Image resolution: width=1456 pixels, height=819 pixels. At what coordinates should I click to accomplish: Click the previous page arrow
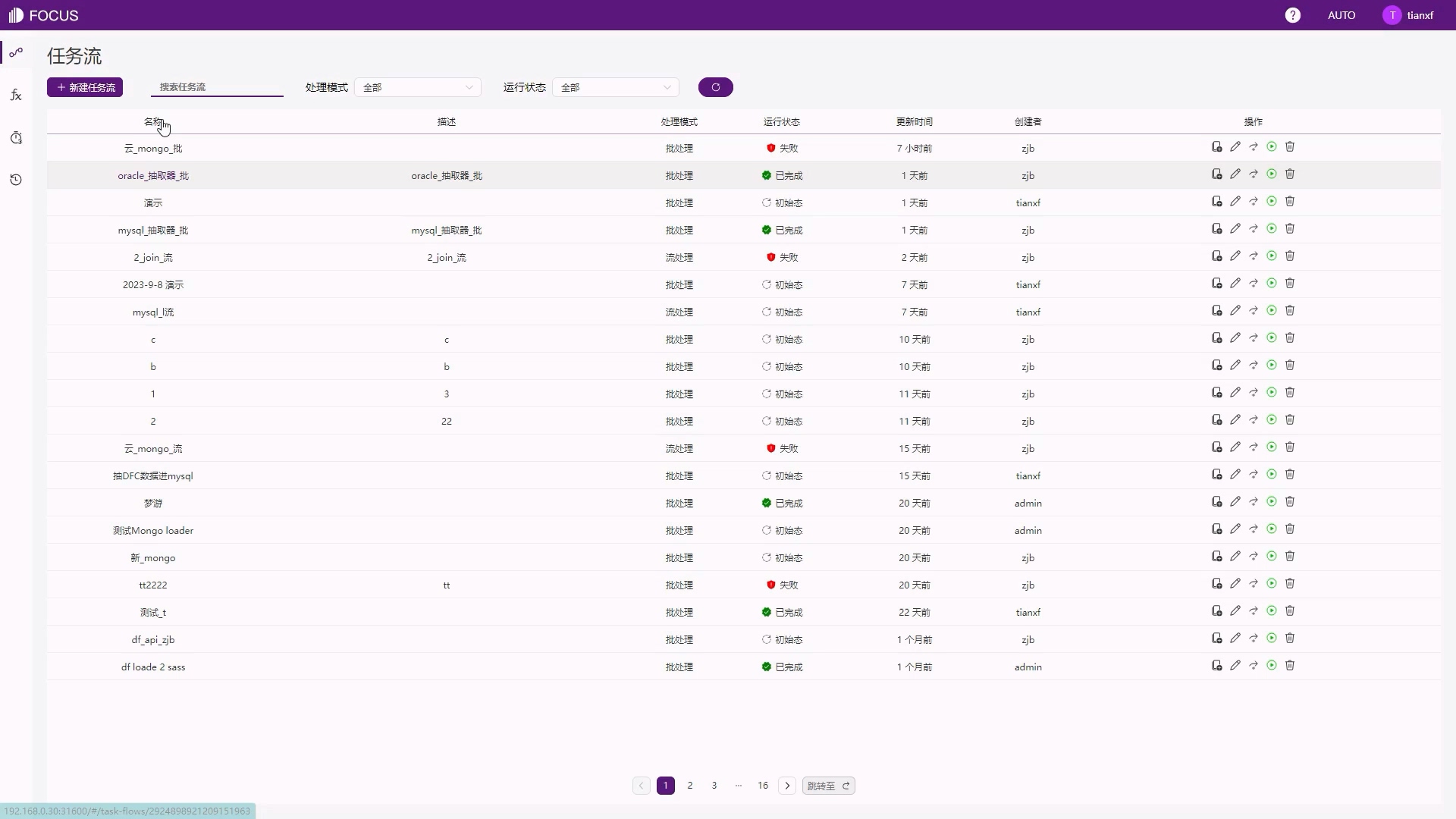642,786
